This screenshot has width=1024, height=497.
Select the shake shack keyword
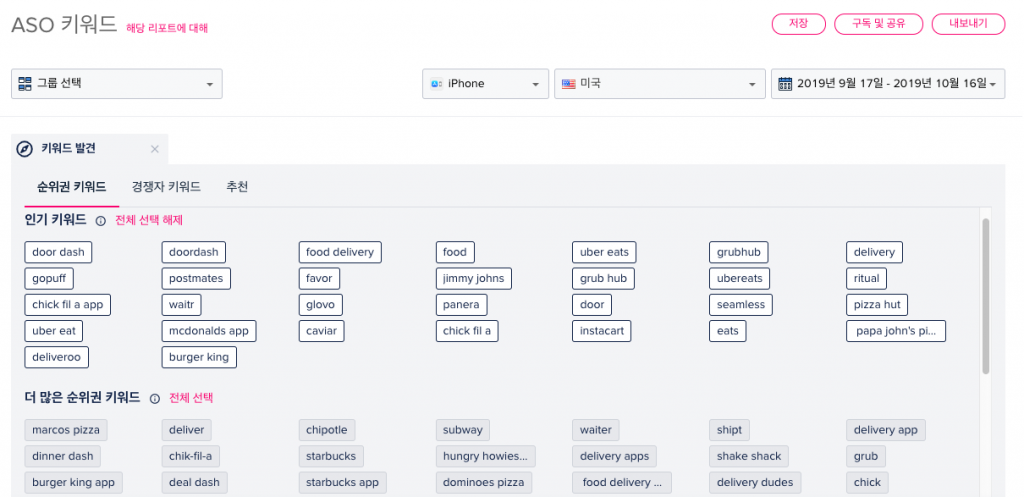point(749,456)
